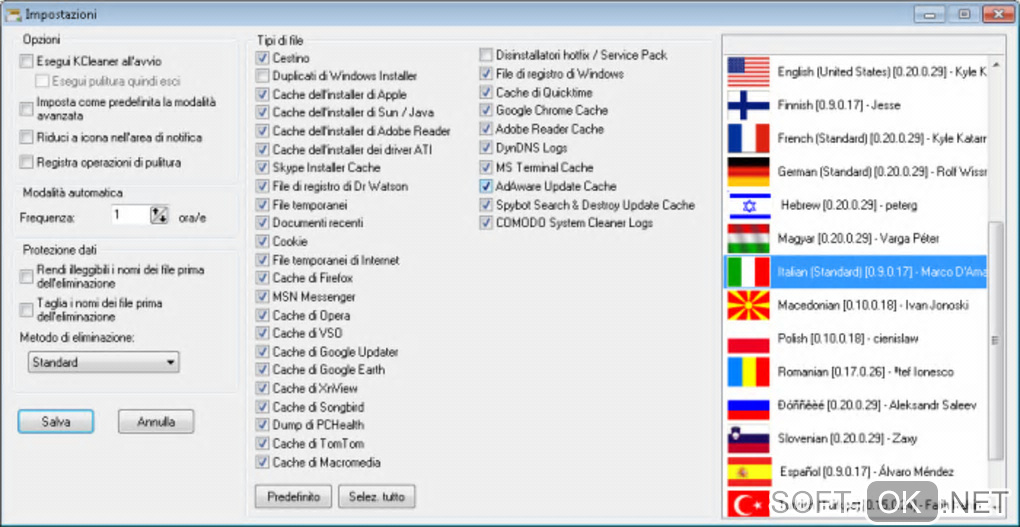Click the Frequenza spinner arrows
This screenshot has width=1020, height=527.
pos(159,215)
